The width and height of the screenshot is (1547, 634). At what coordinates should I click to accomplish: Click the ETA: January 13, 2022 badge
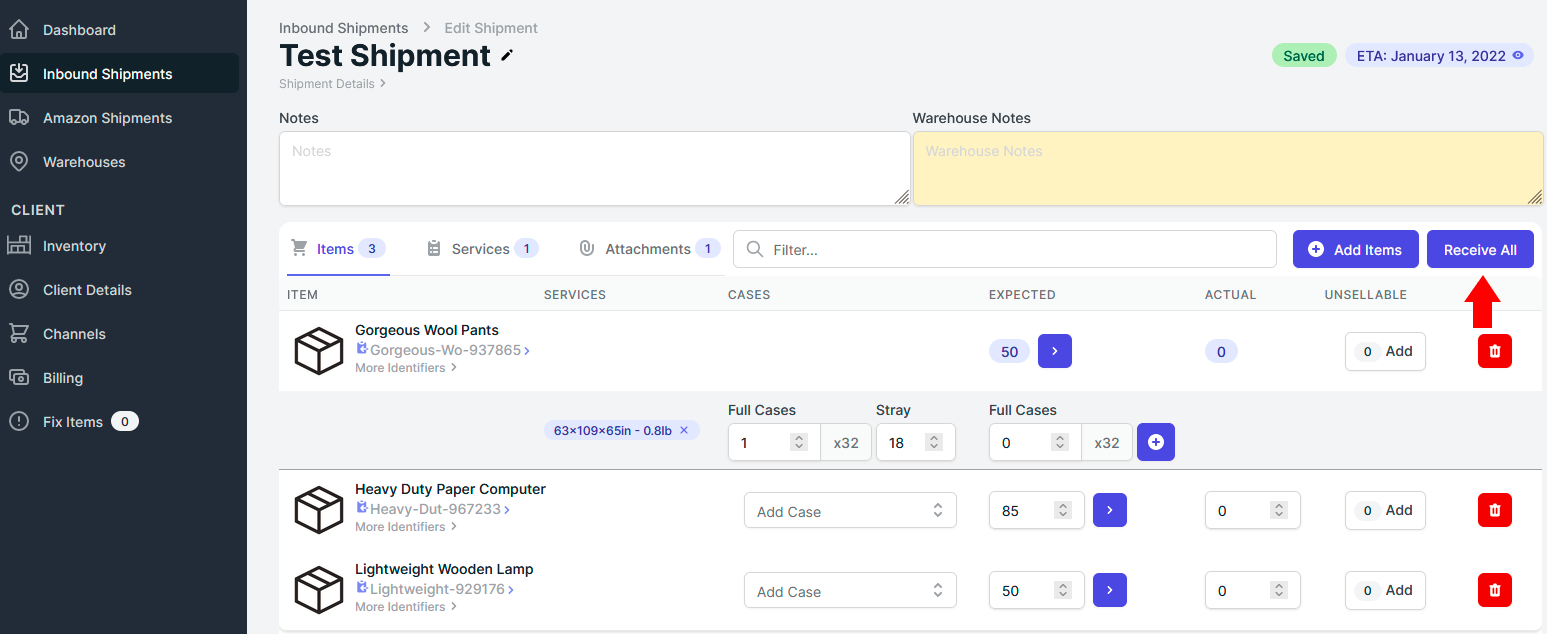1439,56
